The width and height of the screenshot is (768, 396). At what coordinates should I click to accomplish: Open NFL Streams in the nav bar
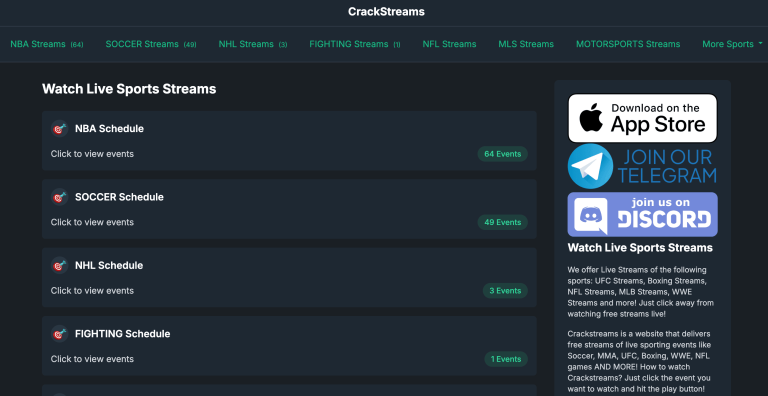pos(449,44)
